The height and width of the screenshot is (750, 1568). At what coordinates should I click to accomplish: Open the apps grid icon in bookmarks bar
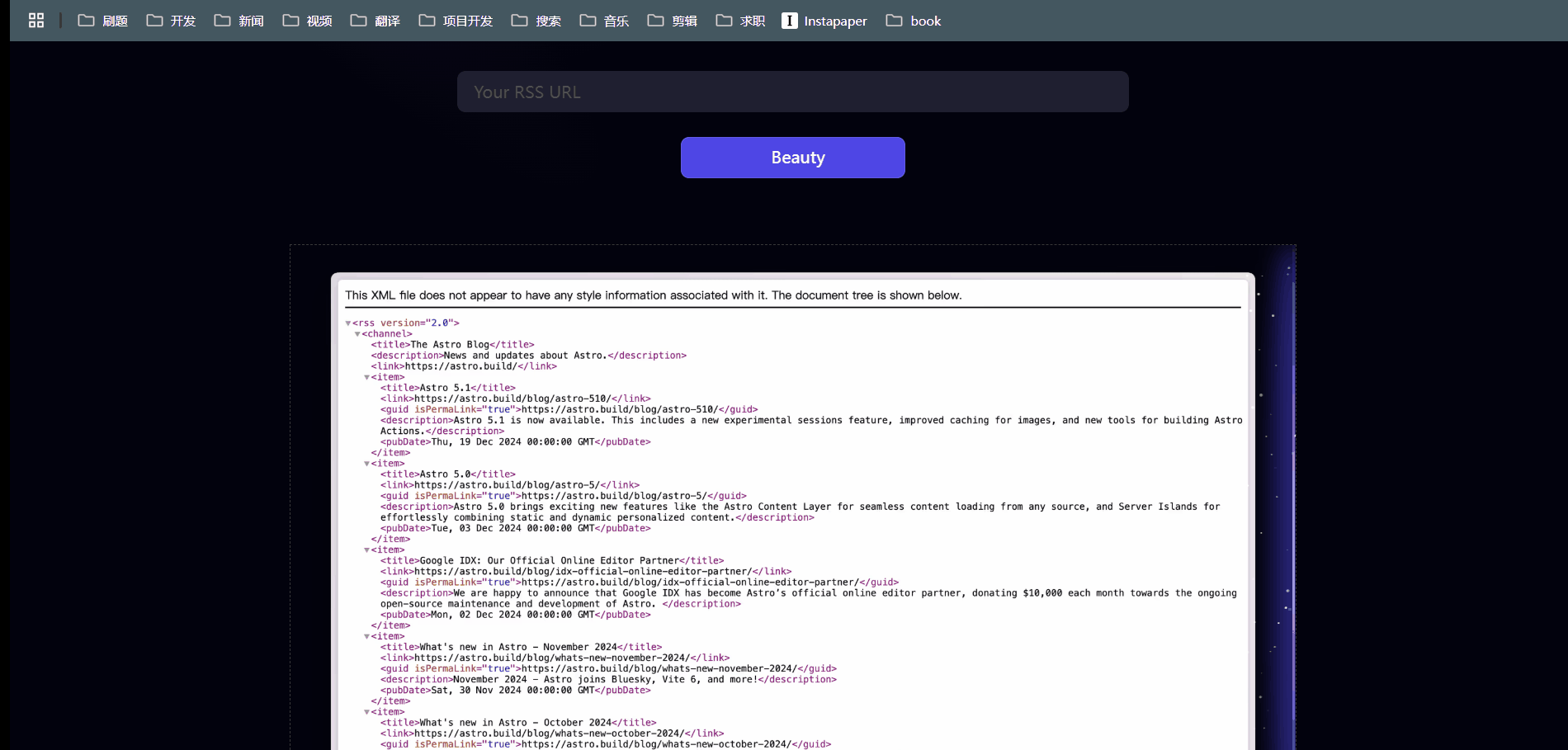[x=36, y=21]
